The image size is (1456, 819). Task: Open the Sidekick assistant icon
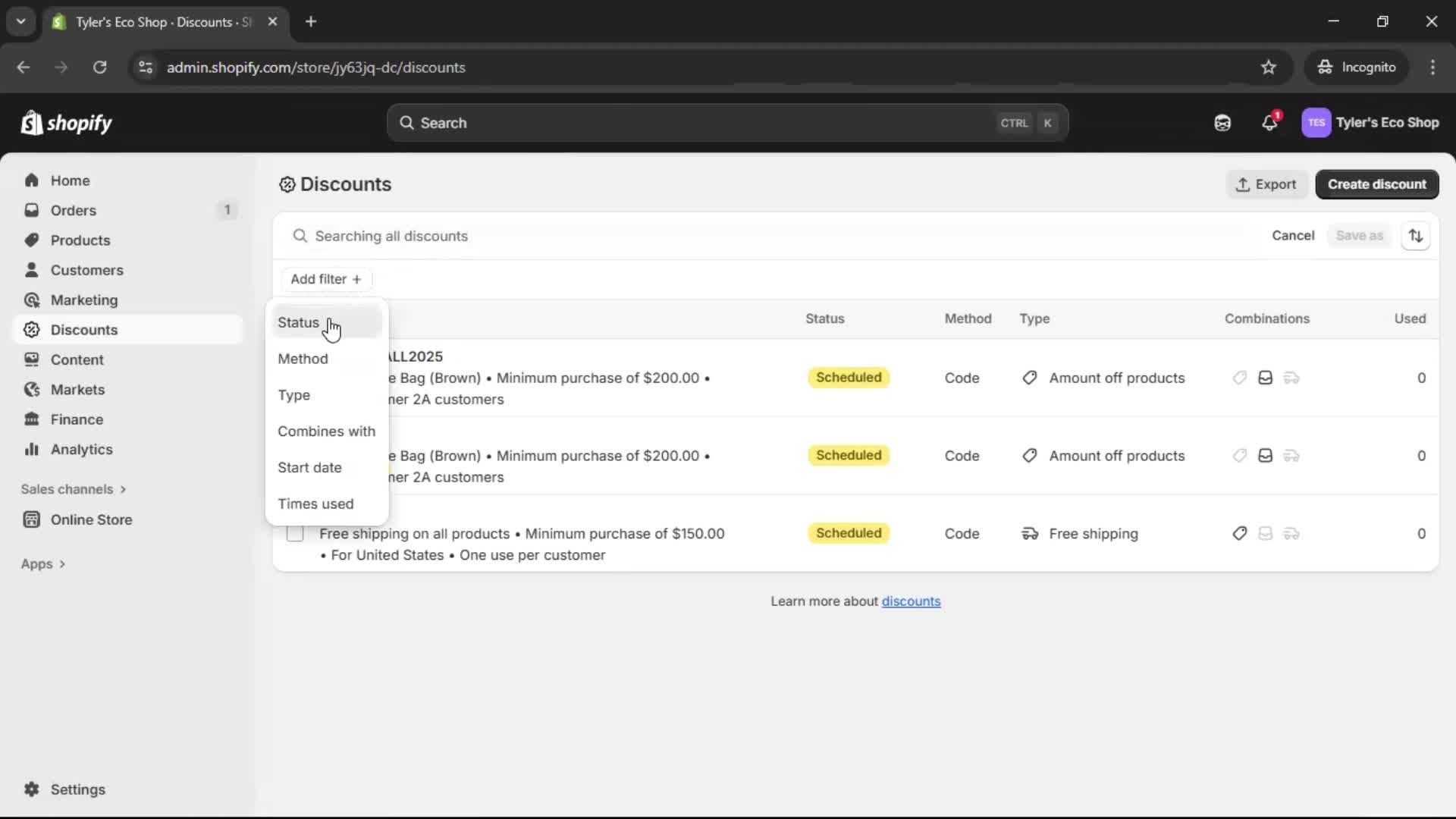(1222, 122)
